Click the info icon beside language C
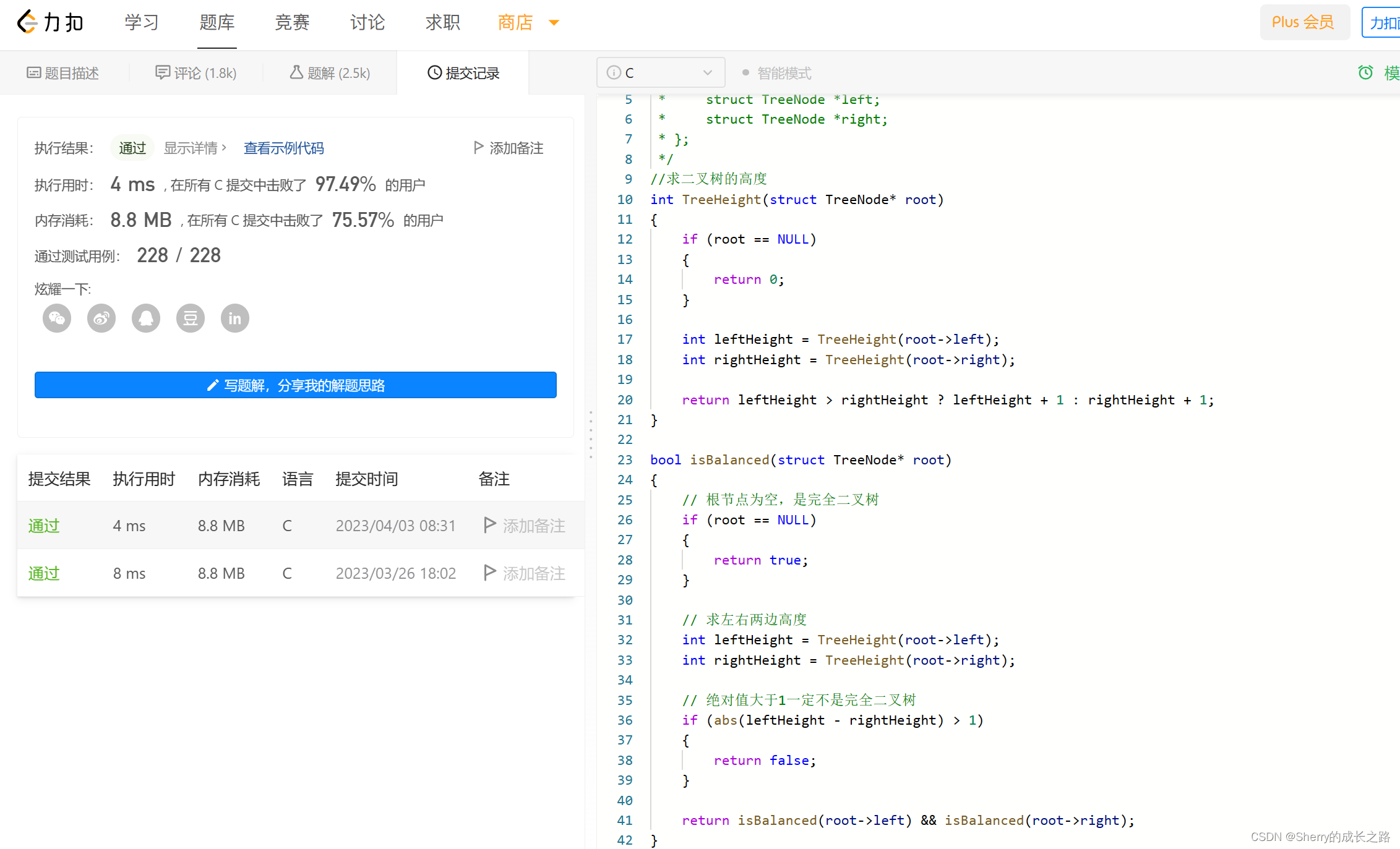Screen dimensions: 1400x849 tap(614, 73)
